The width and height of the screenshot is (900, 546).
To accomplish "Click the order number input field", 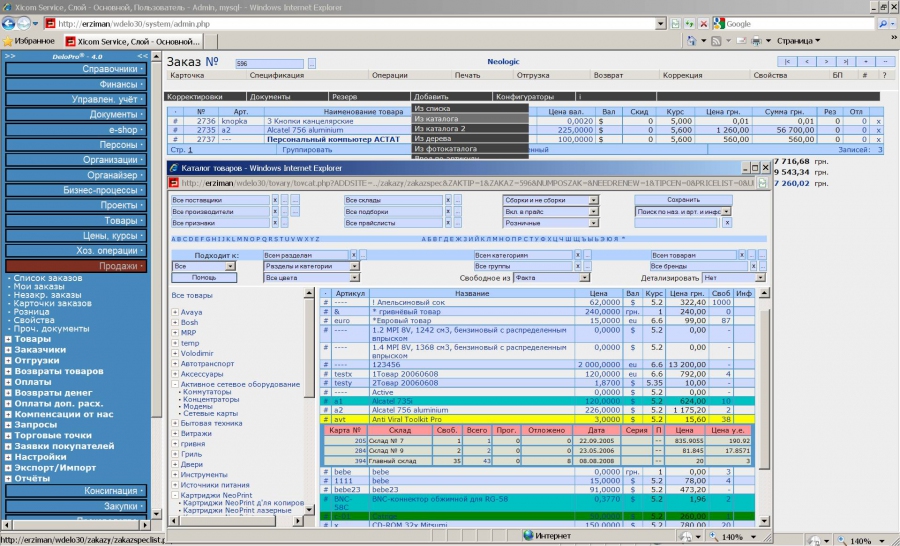I will pos(270,63).
